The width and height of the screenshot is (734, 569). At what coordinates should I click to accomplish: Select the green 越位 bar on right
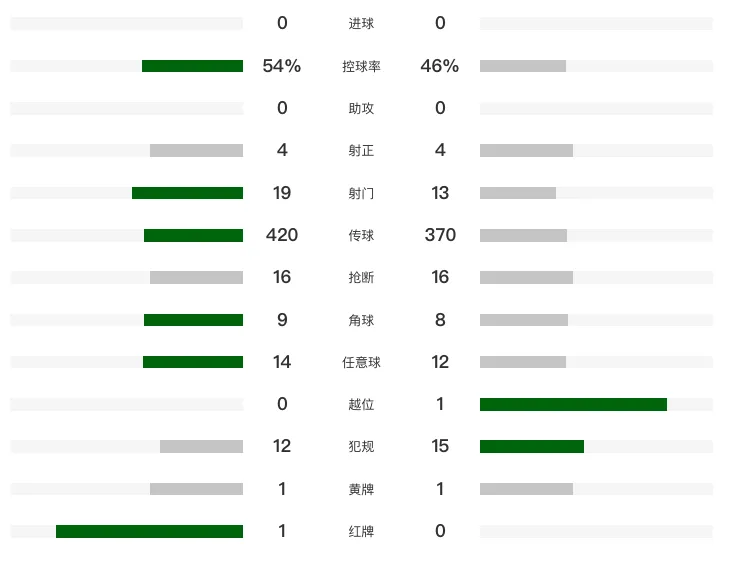point(573,404)
